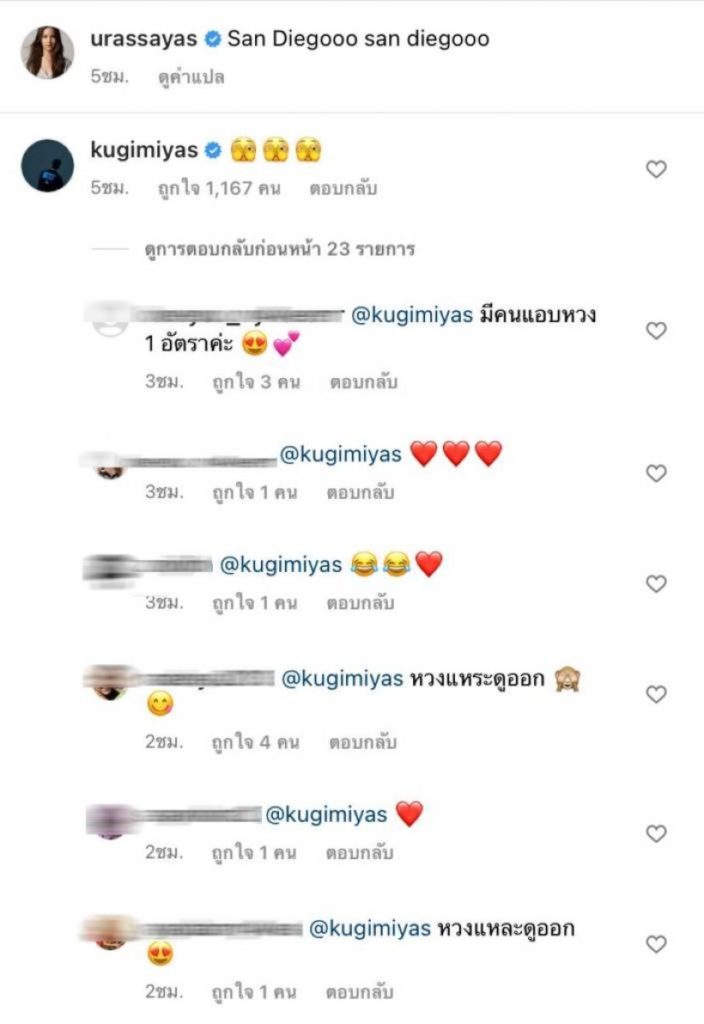This screenshot has width=704, height=1024.
Task: Expand the 23 previous replies
Action: [x=280, y=249]
